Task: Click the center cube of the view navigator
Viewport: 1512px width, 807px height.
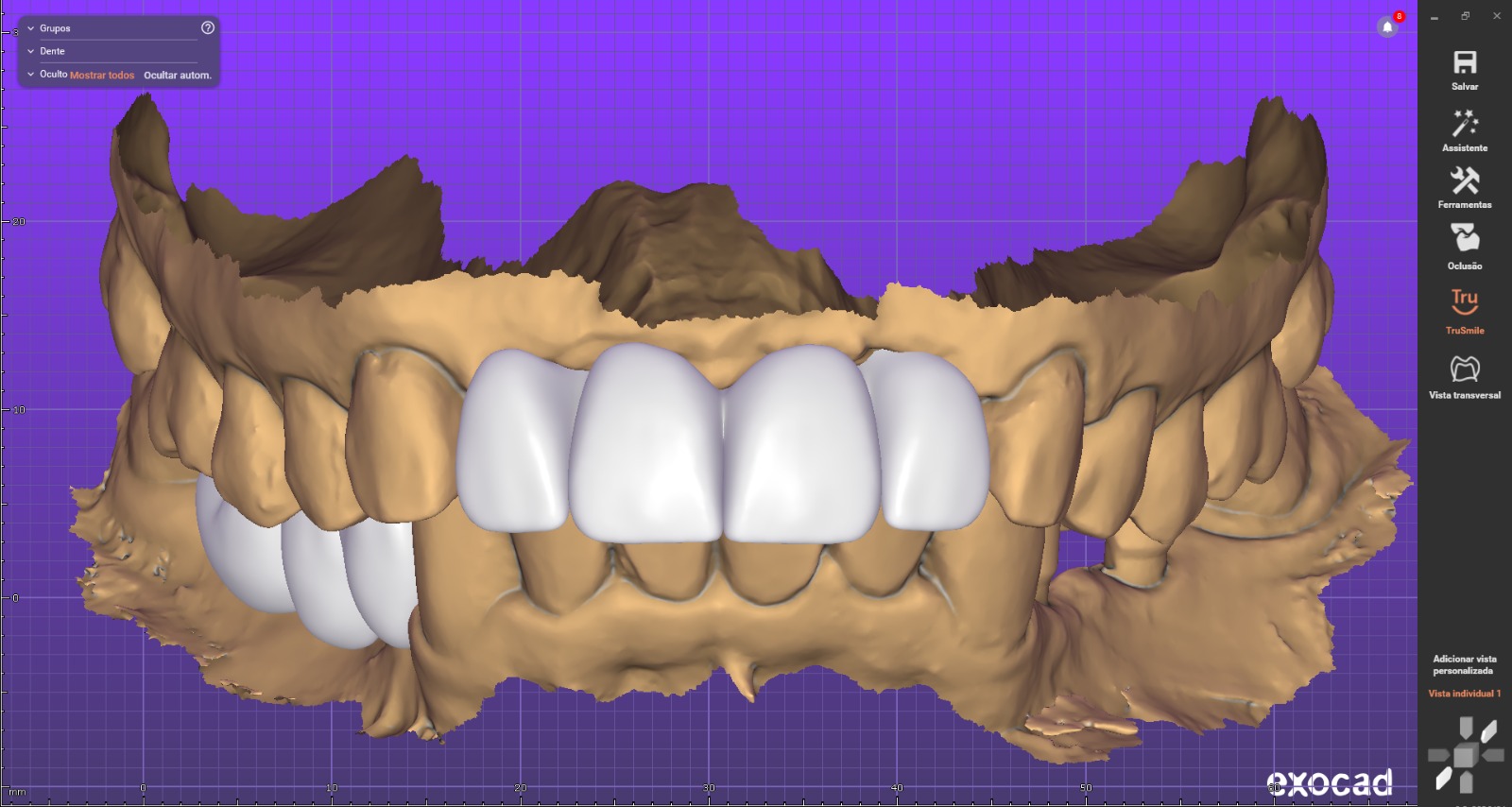Action: click(x=1466, y=756)
